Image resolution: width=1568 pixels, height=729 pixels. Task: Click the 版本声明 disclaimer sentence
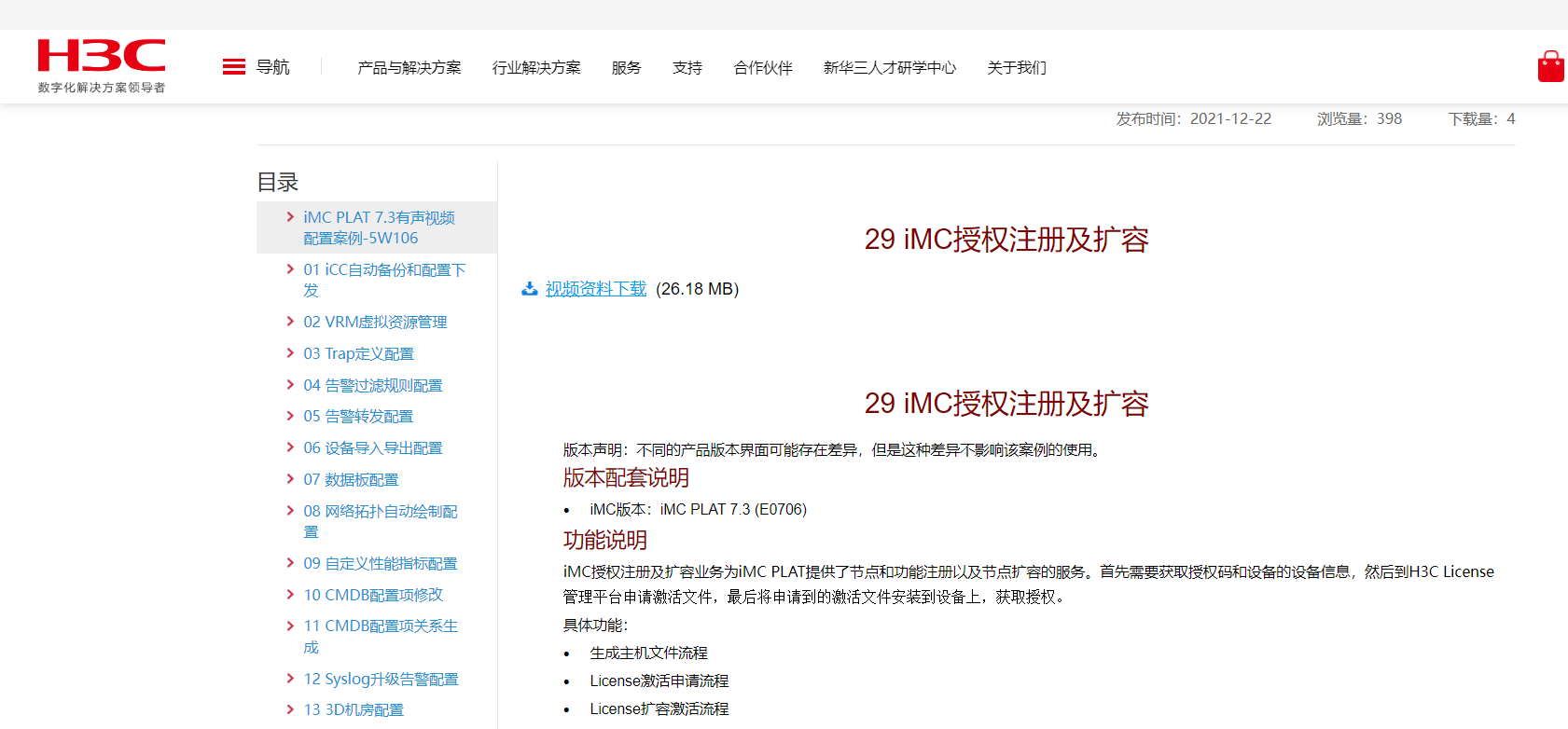(x=835, y=449)
